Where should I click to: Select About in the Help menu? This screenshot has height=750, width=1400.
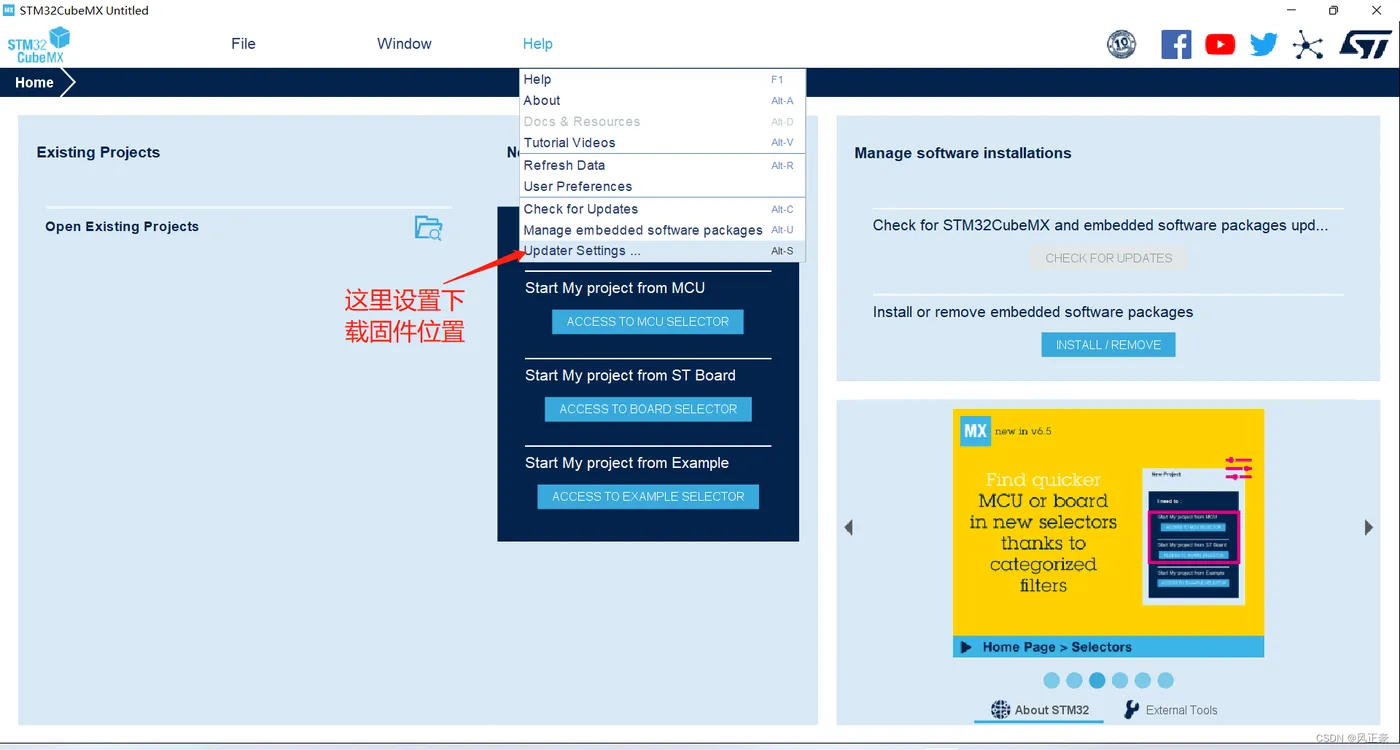coord(662,101)
